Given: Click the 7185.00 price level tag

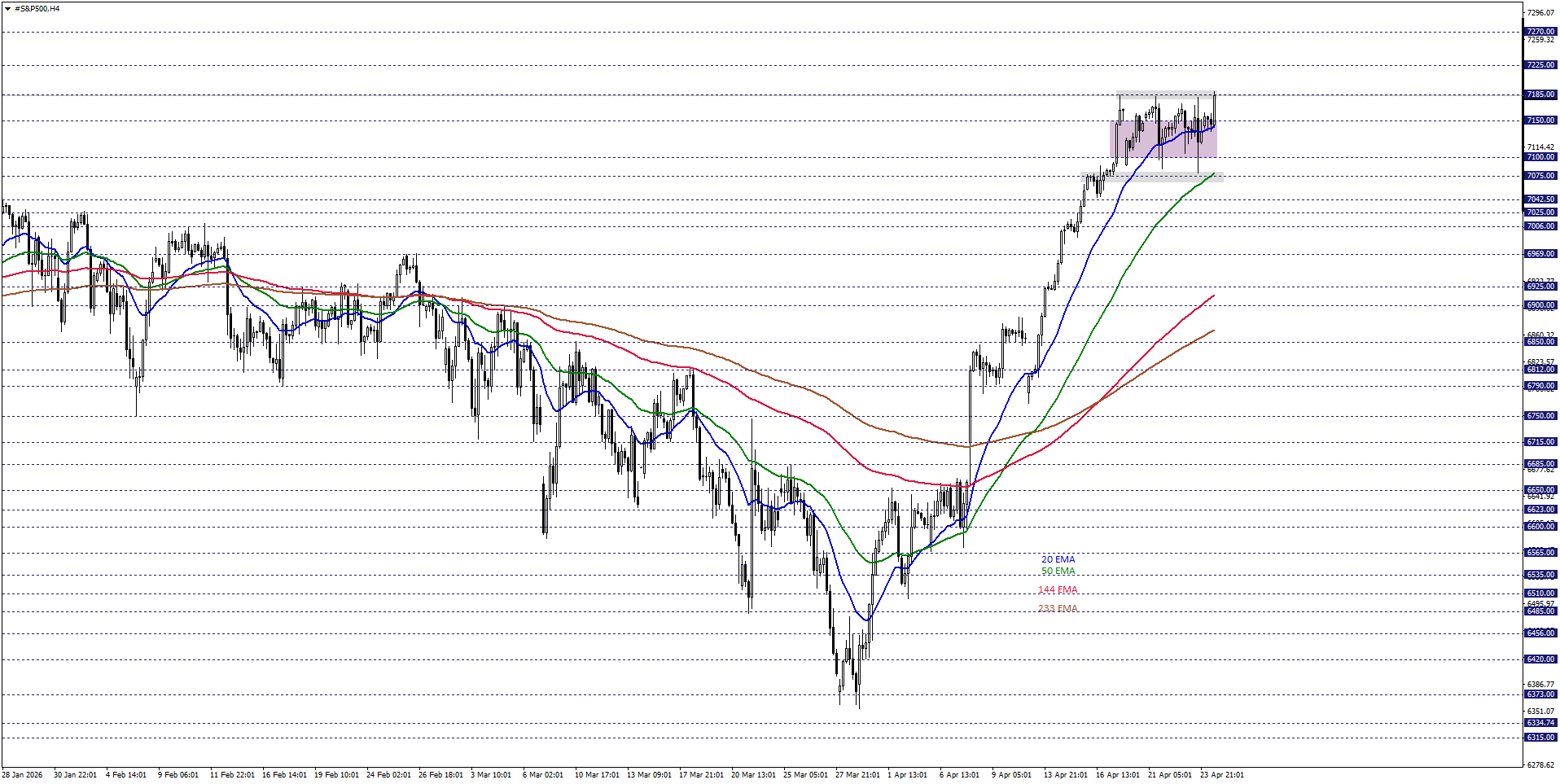Looking at the screenshot, I should pyautogui.click(x=1541, y=94).
